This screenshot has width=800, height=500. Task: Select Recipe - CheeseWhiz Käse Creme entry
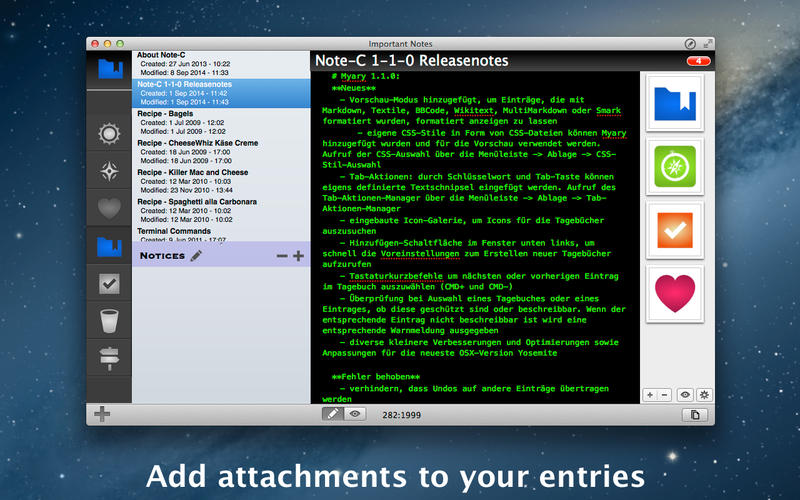click(221, 152)
